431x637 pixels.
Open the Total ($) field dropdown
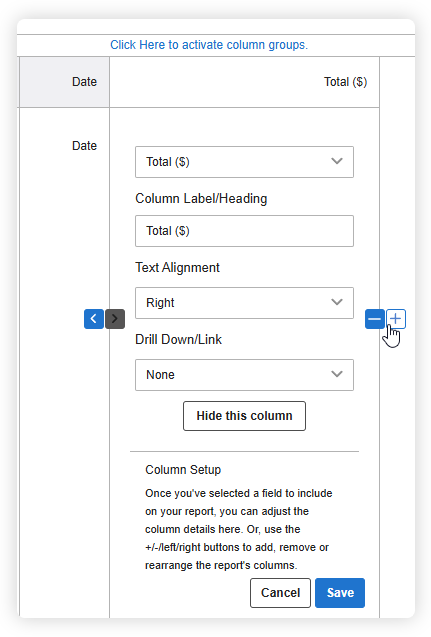(244, 162)
